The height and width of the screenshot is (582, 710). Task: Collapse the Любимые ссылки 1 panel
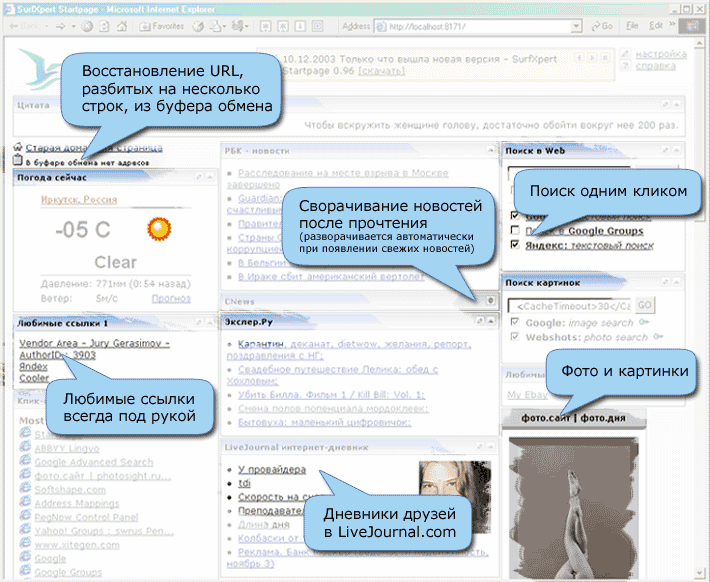(210, 322)
